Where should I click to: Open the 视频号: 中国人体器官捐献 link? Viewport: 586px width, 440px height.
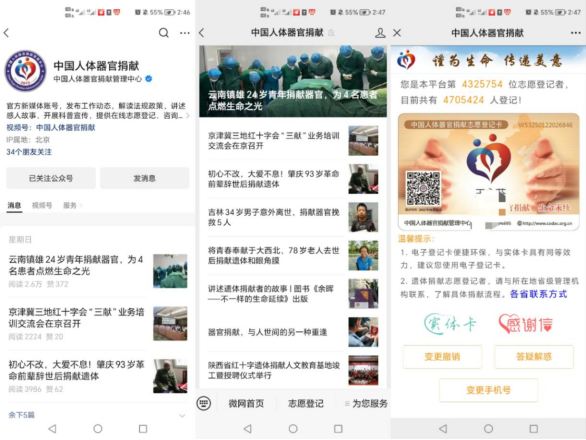(50, 127)
